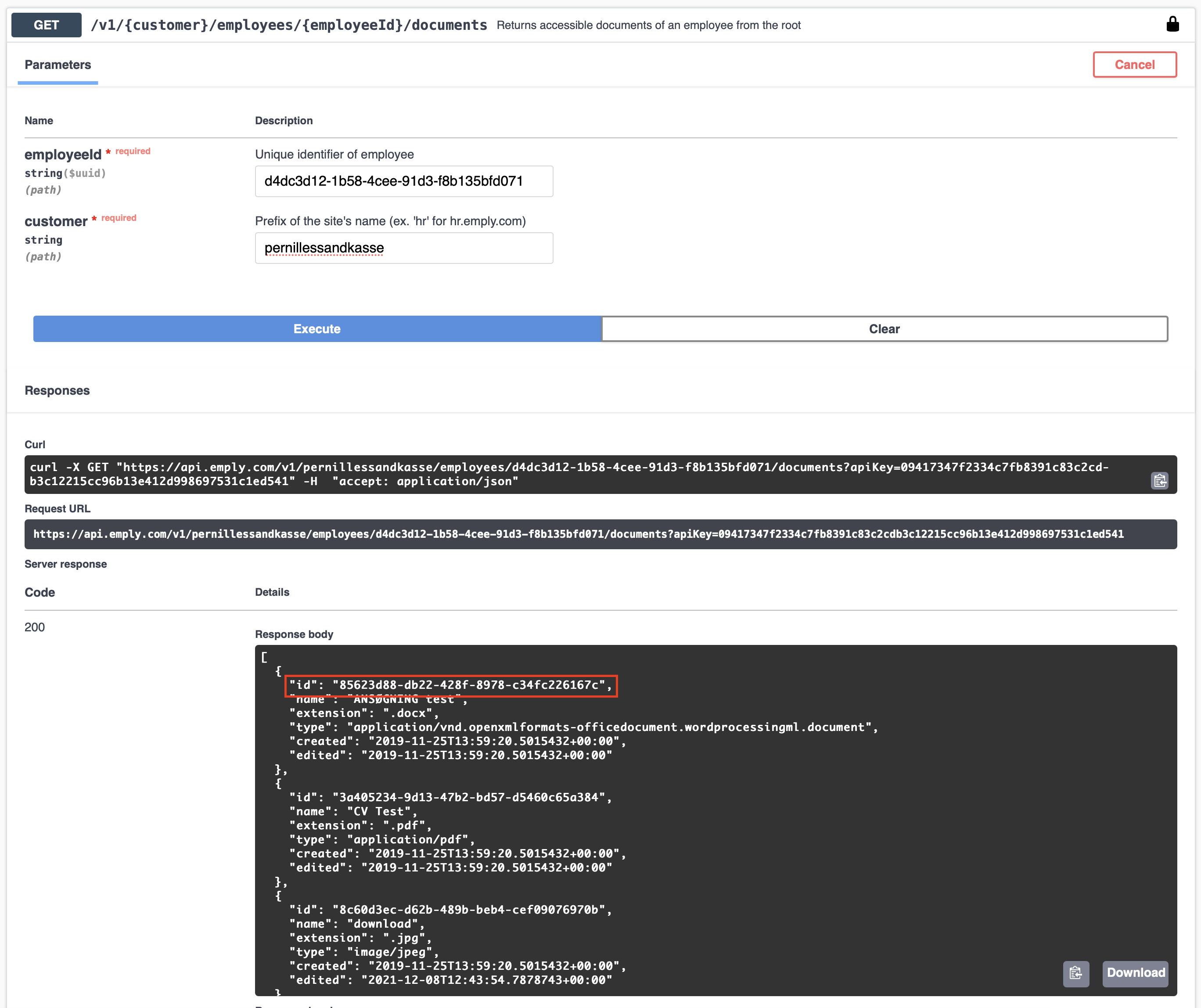This screenshot has width=1201, height=1008.
Task: Collapse the employees documents endpoint path
Action: [289, 25]
